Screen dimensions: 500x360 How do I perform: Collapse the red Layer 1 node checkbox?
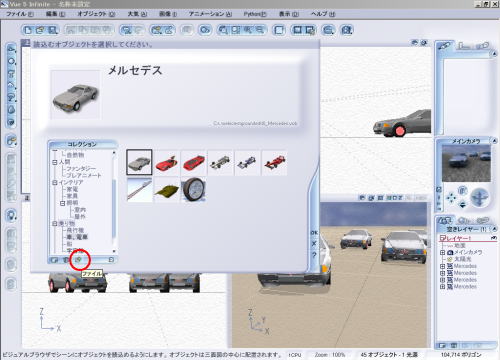[x=443, y=238]
